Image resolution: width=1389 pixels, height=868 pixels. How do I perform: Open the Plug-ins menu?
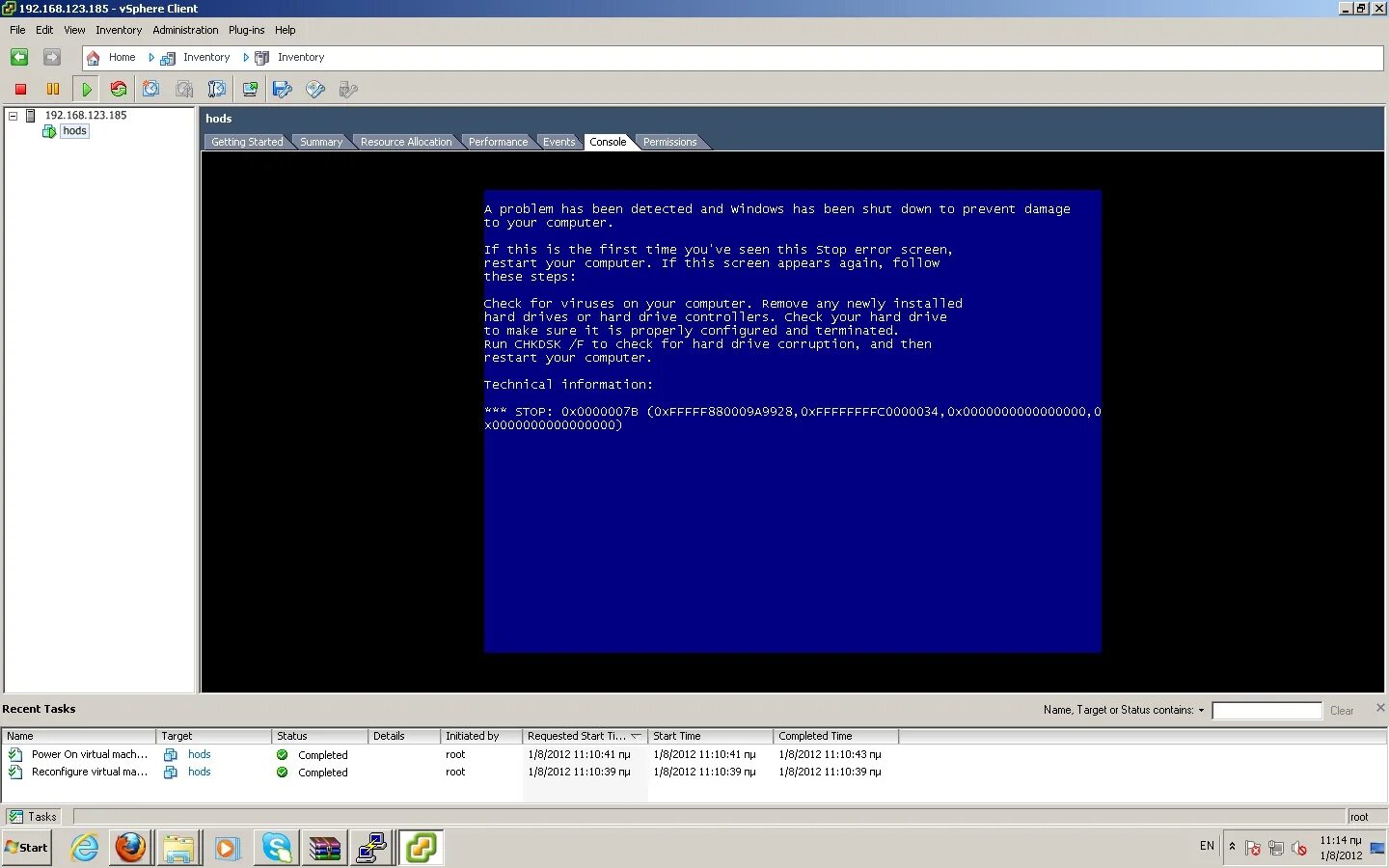coord(246,30)
